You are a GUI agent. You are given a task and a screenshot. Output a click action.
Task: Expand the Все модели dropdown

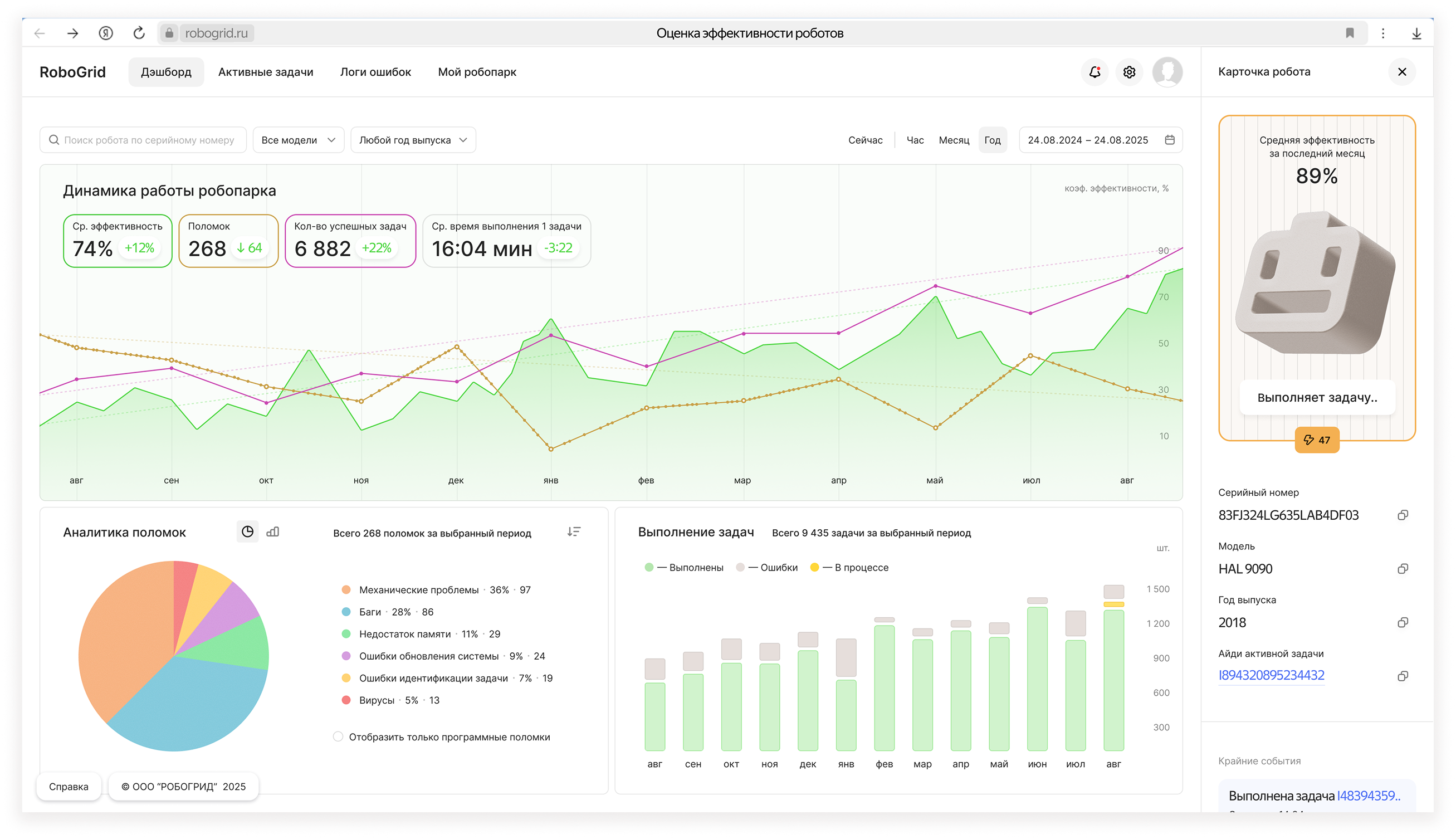298,140
